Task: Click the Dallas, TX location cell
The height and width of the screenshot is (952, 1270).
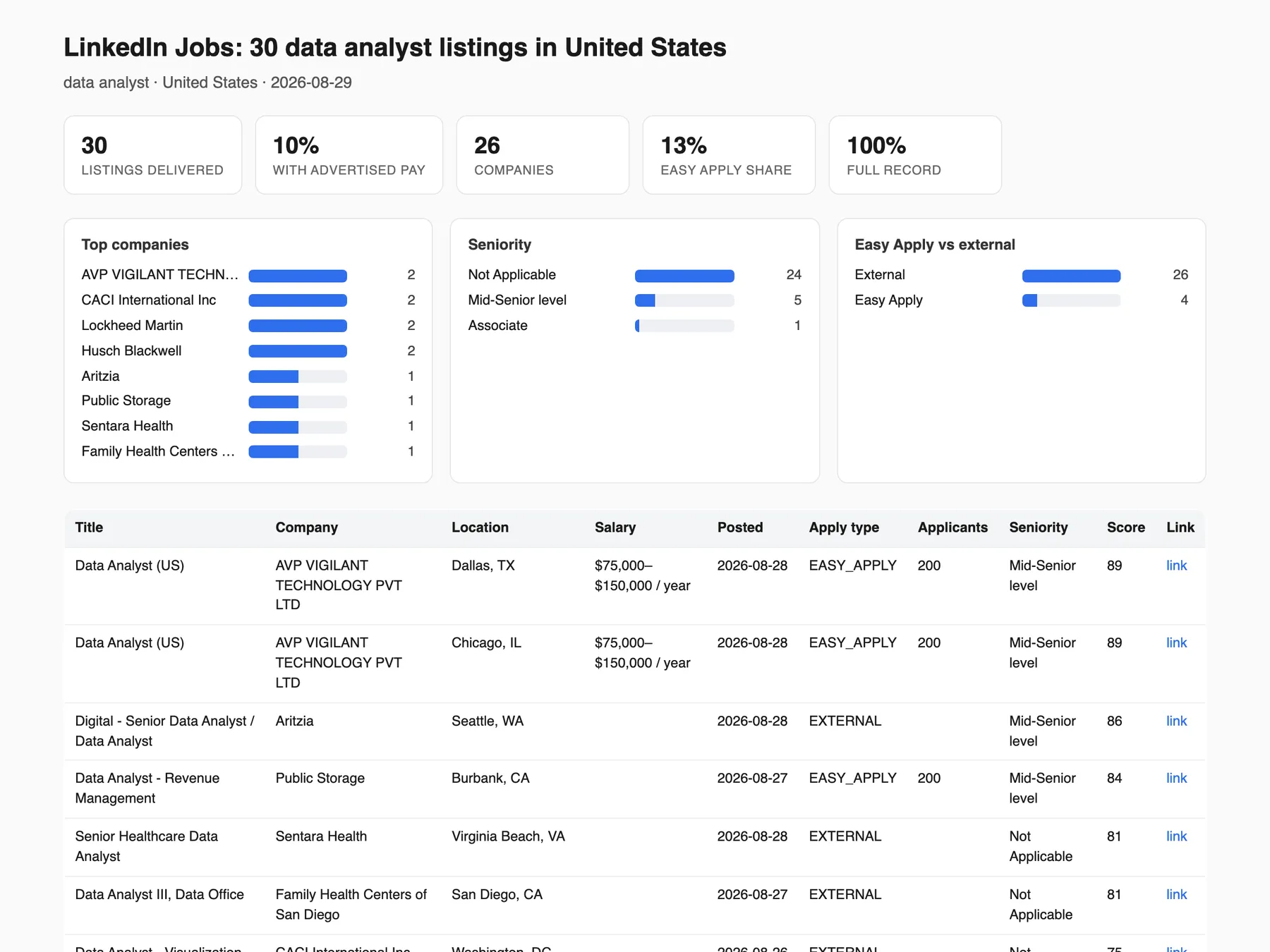Action: (x=483, y=566)
